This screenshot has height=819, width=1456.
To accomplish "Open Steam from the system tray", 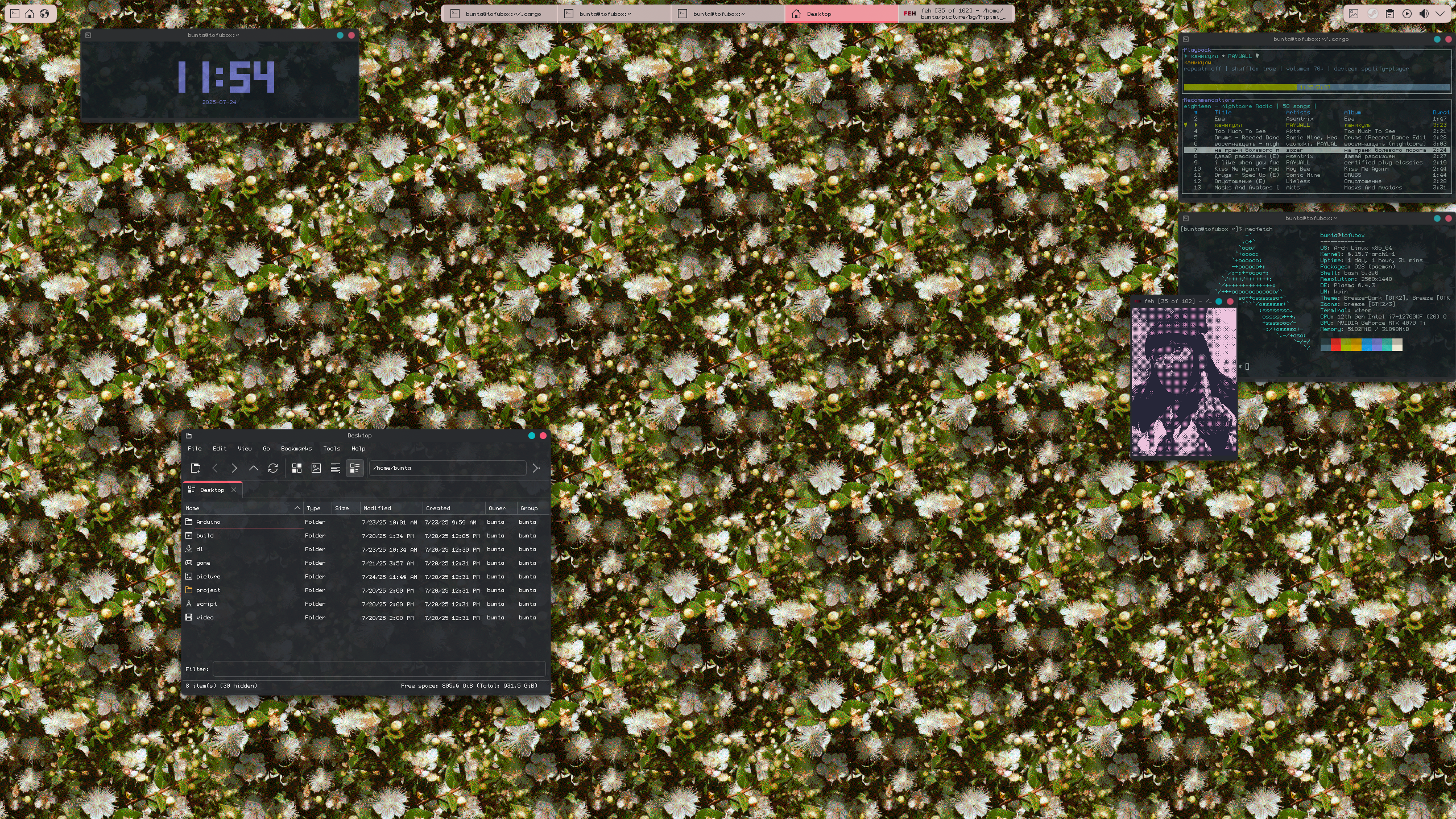I will point(1372,14).
